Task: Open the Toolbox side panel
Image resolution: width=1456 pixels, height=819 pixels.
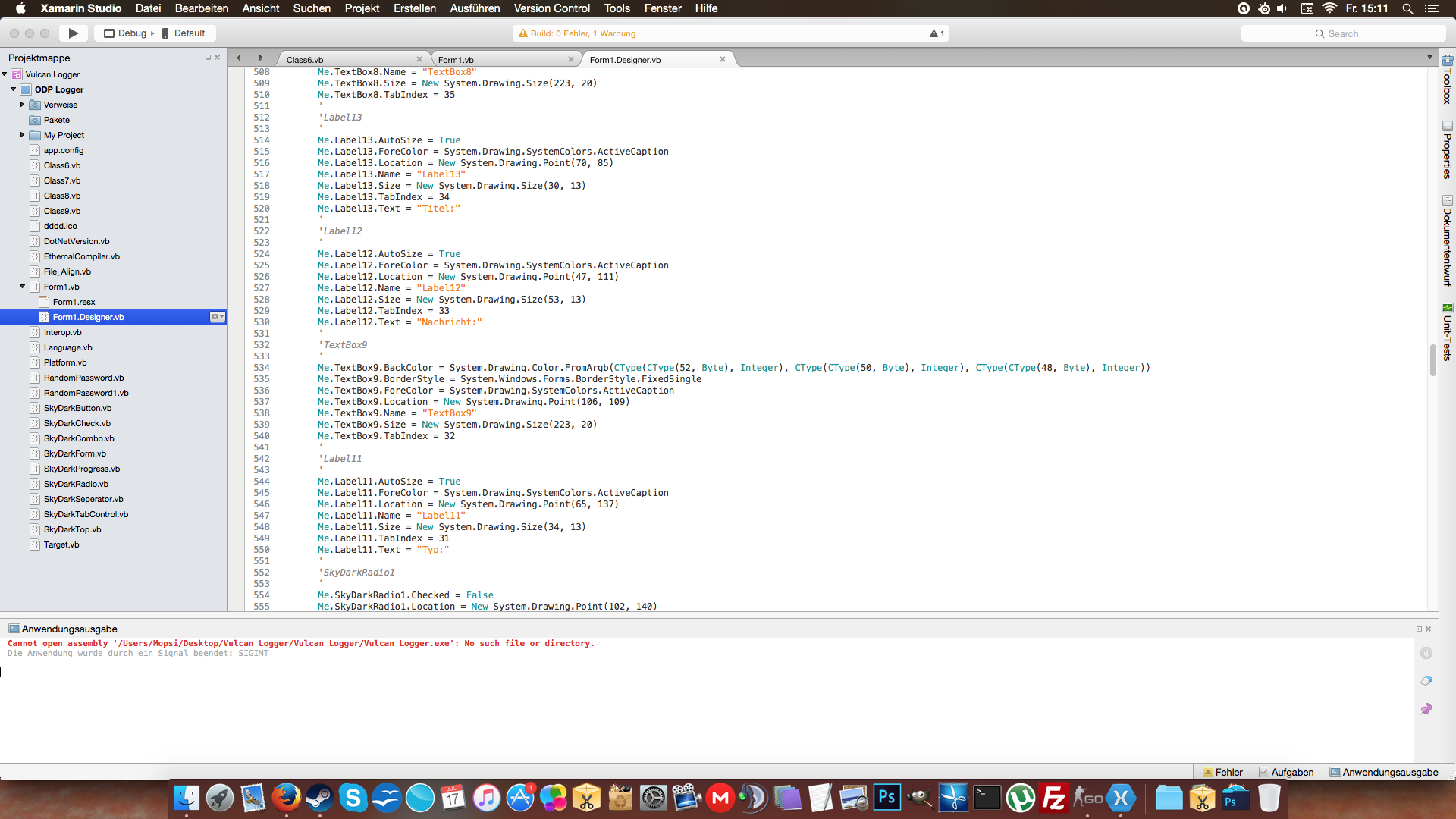Action: click(x=1447, y=80)
